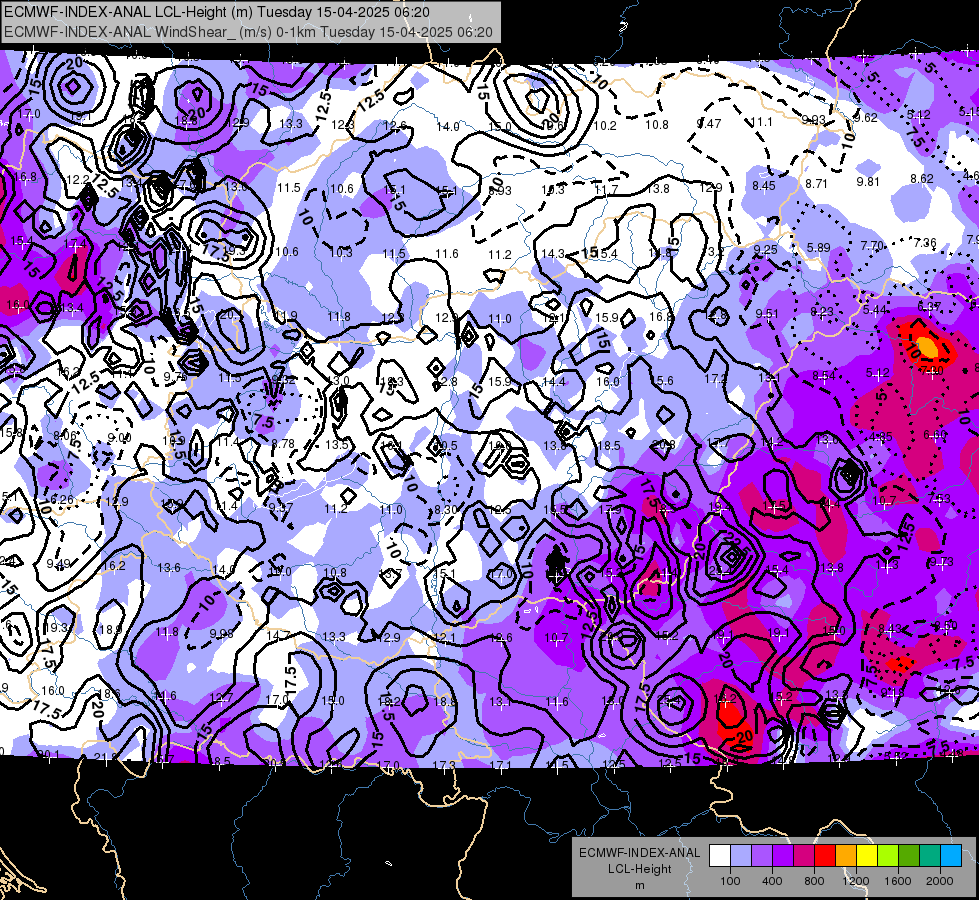Select the orange legend swatch
The image size is (979, 900).
[846, 856]
